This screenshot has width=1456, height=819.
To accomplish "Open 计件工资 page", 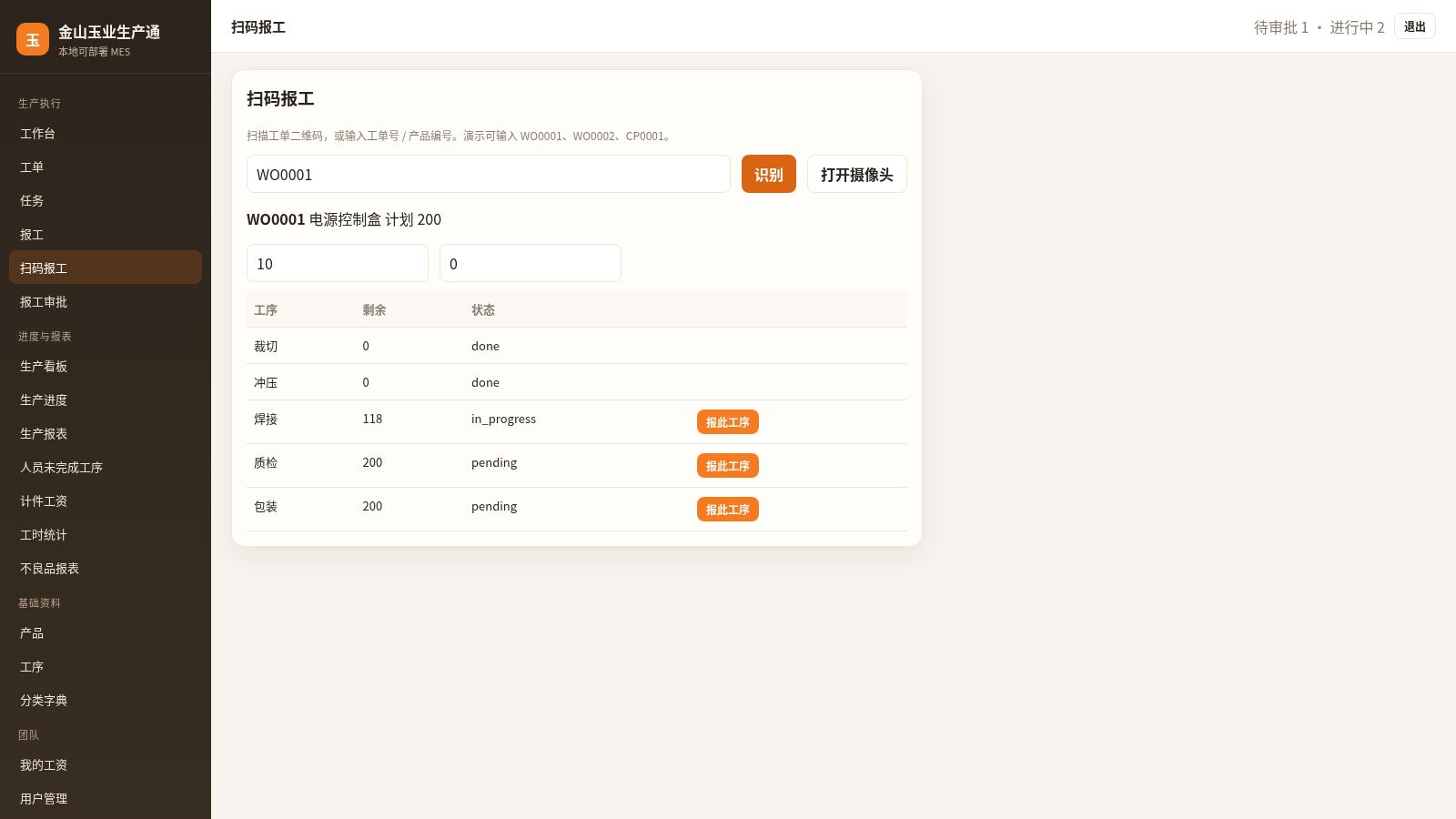I will tap(106, 501).
